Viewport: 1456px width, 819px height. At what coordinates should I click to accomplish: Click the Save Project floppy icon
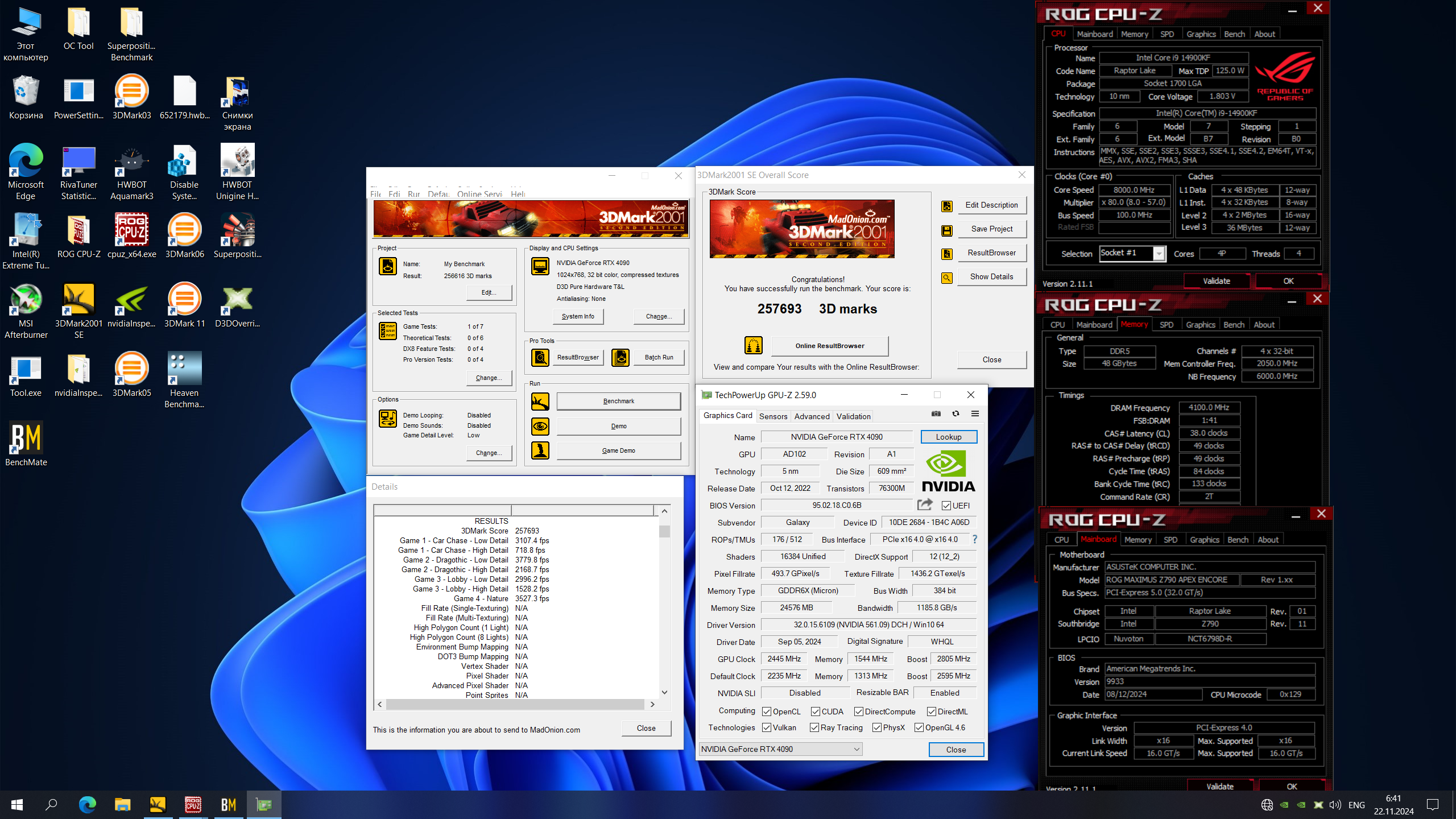[947, 230]
